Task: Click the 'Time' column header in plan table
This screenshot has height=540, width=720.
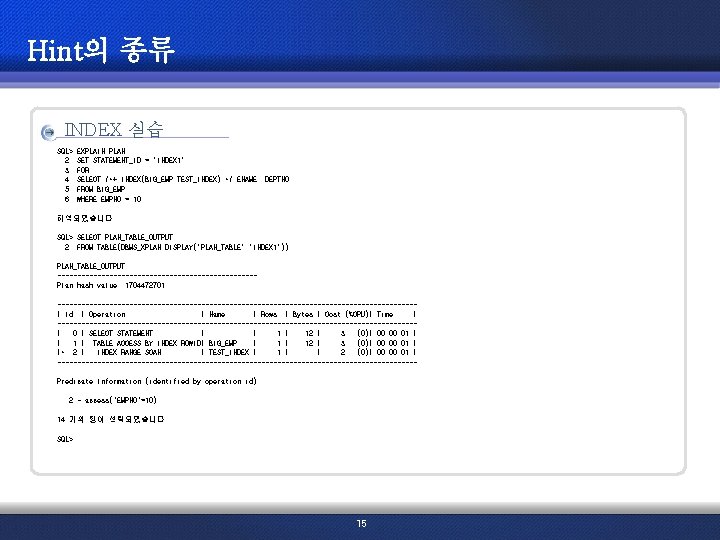Action: (385, 315)
